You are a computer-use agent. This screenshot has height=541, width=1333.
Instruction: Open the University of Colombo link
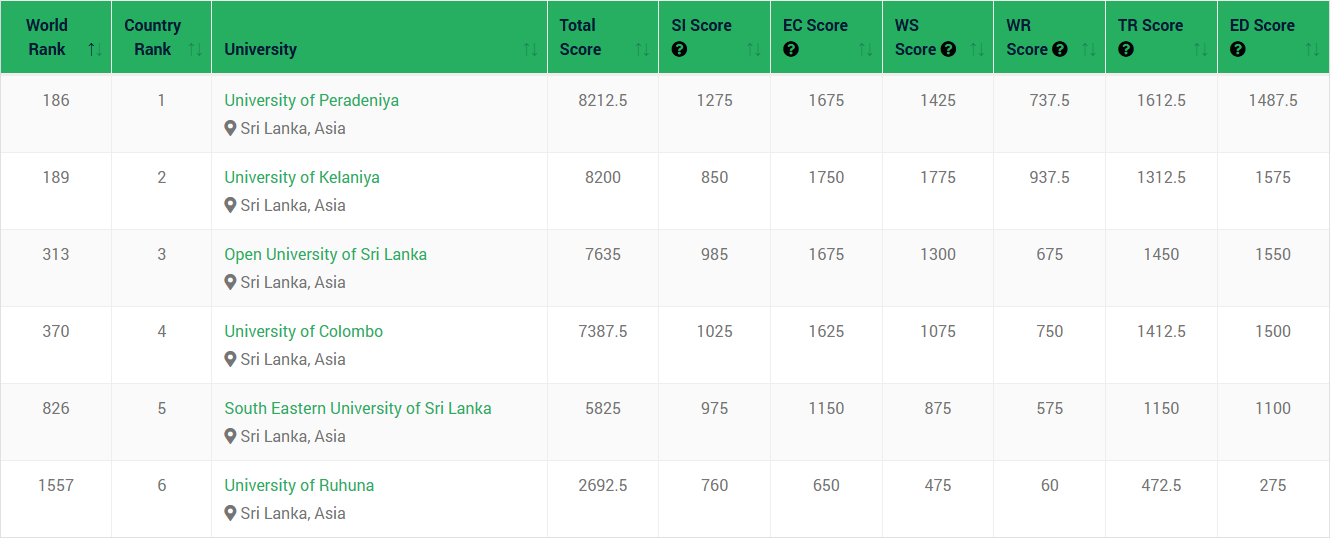[303, 331]
